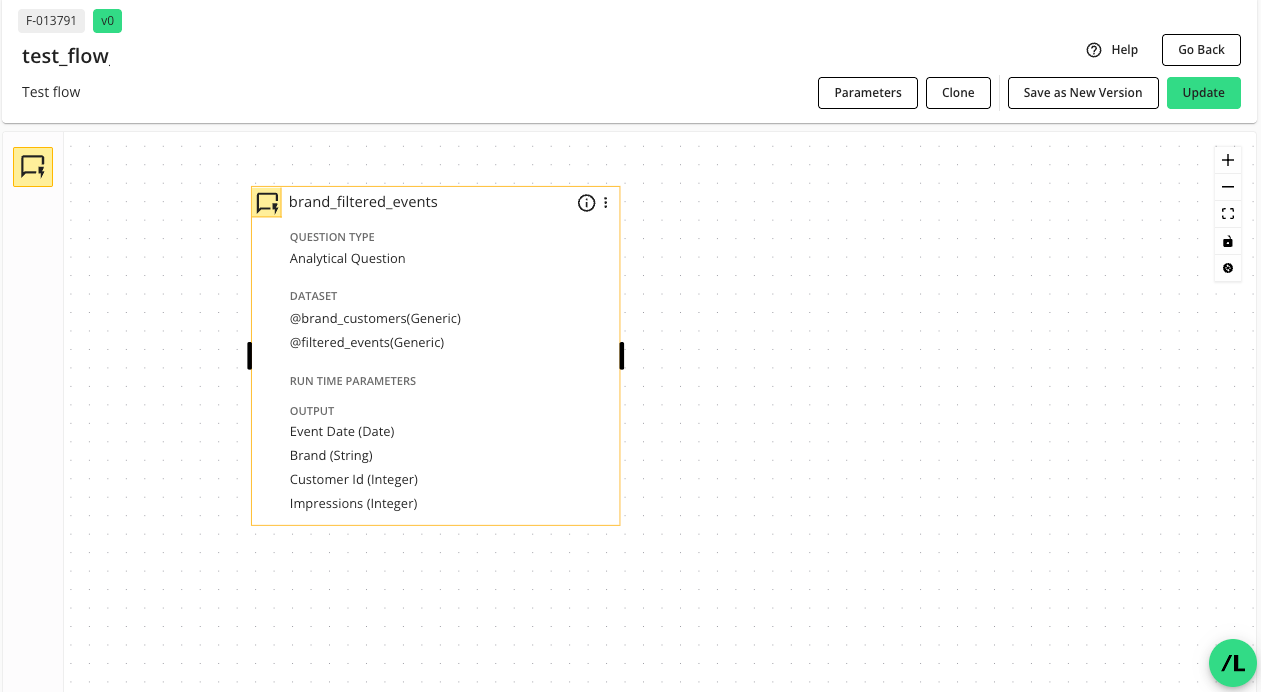
Task: Click the node type icon on brand_filtered_events header
Action: 266,202
